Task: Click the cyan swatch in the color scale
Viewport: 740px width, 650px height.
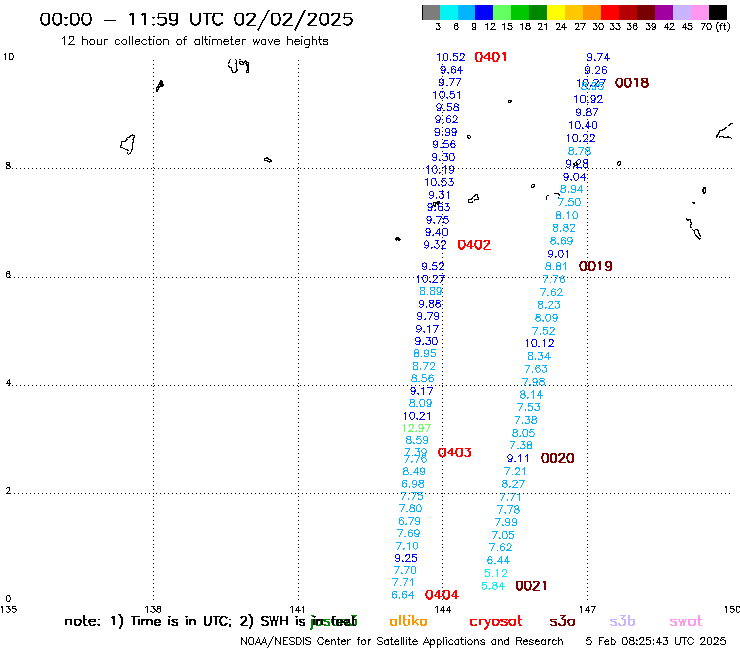Action: pyautogui.click(x=449, y=12)
